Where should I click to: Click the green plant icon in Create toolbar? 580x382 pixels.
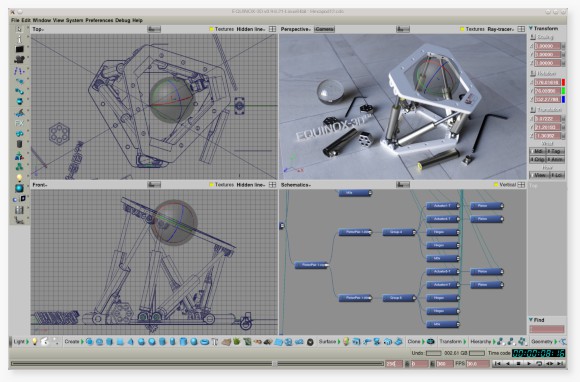(x=237, y=341)
